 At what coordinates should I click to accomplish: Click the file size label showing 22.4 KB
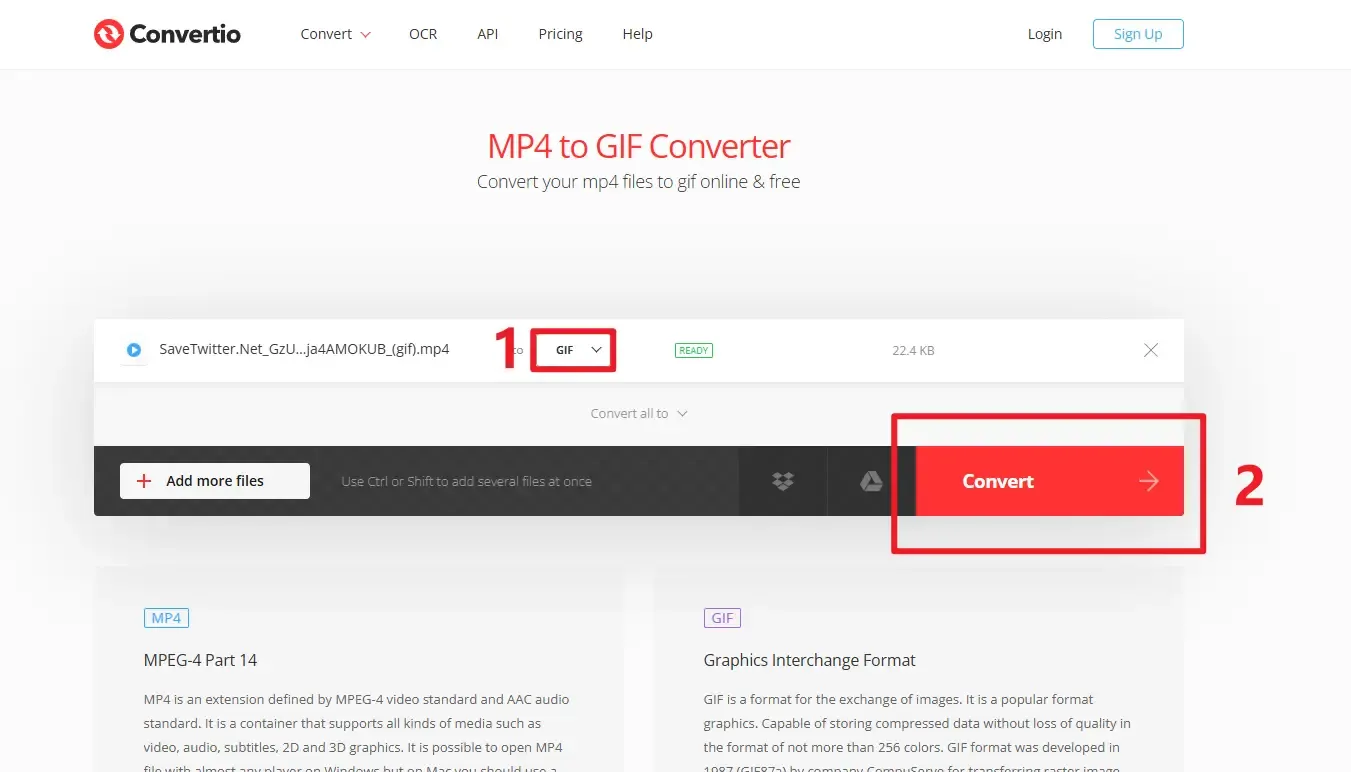click(x=912, y=350)
